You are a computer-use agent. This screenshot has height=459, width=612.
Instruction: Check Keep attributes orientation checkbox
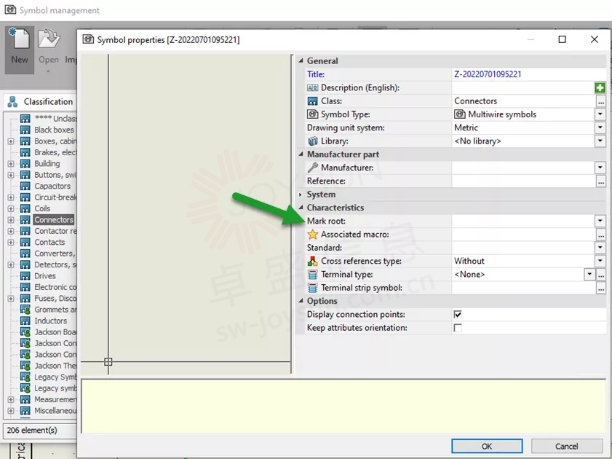point(457,328)
